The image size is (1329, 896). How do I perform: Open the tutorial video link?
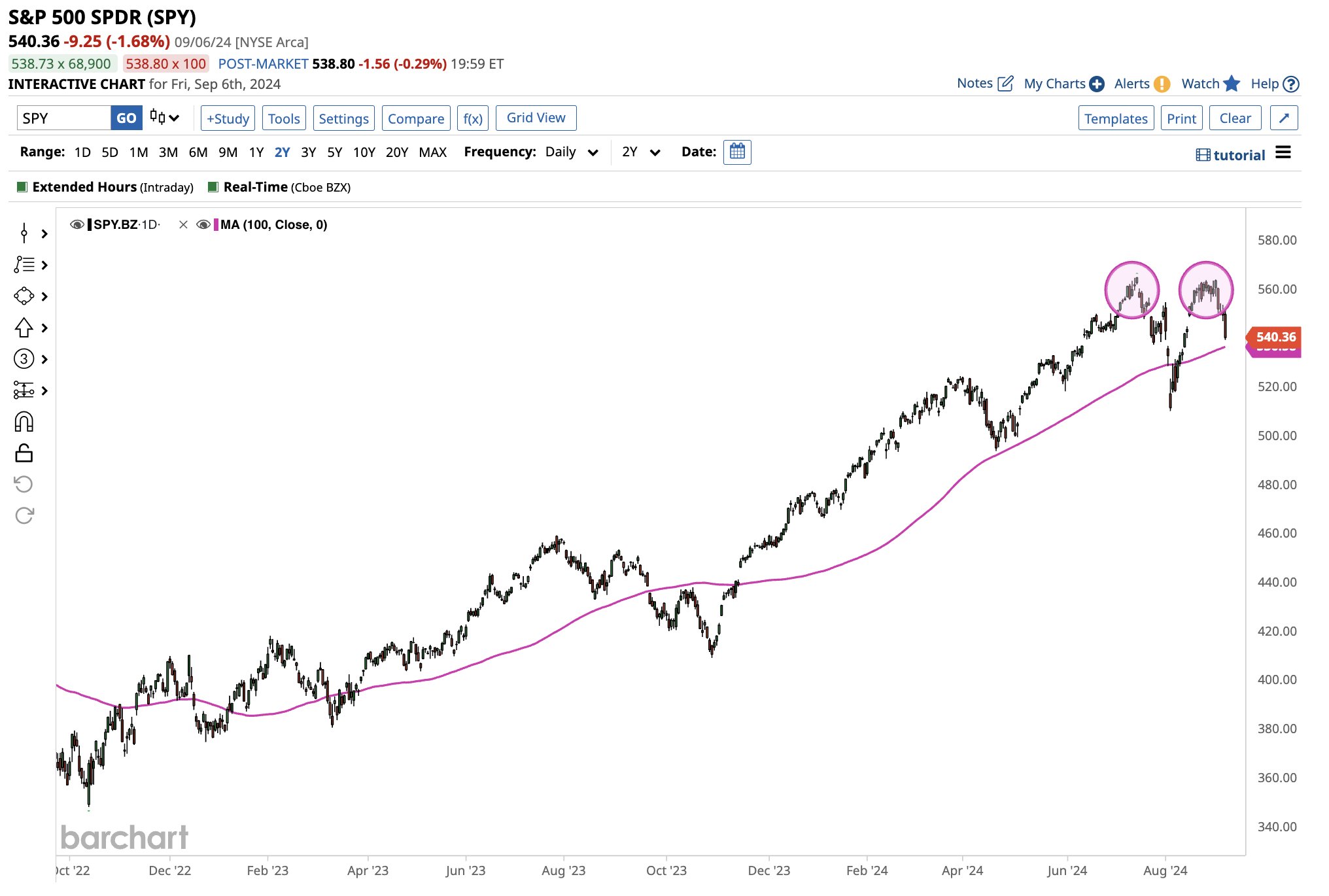point(1230,155)
